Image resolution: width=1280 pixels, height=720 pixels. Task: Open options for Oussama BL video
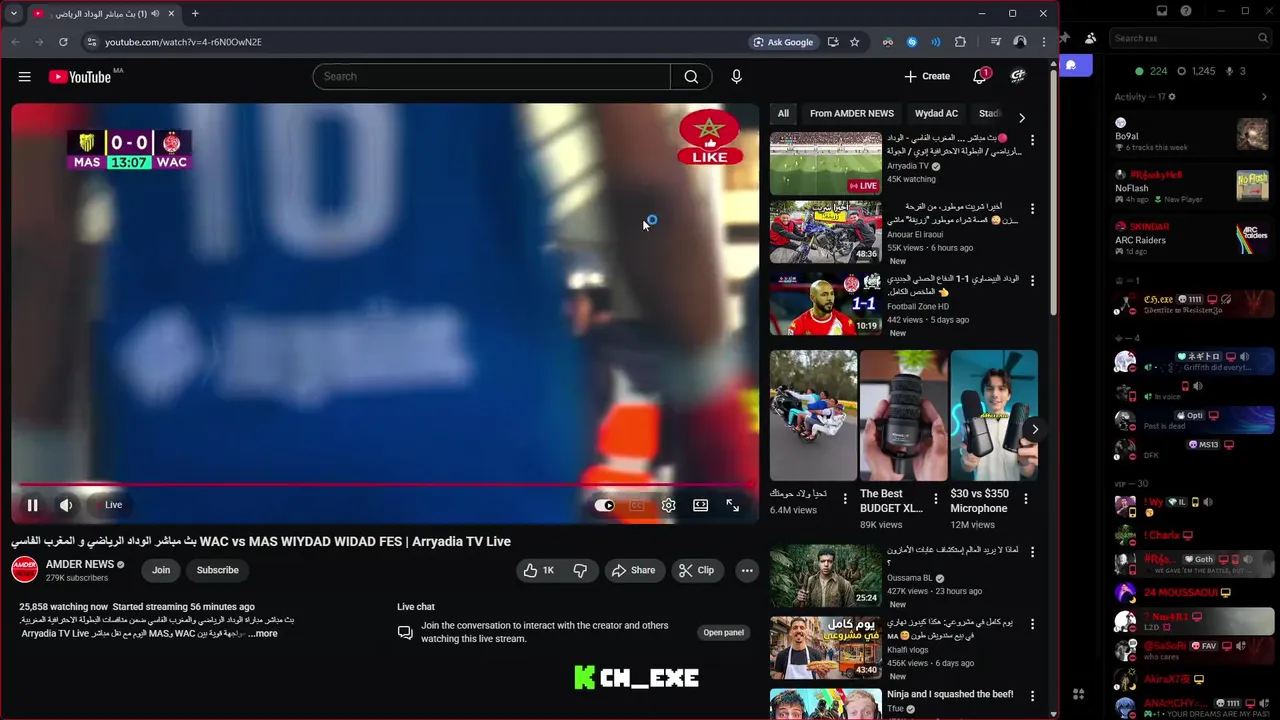[x=1032, y=552]
